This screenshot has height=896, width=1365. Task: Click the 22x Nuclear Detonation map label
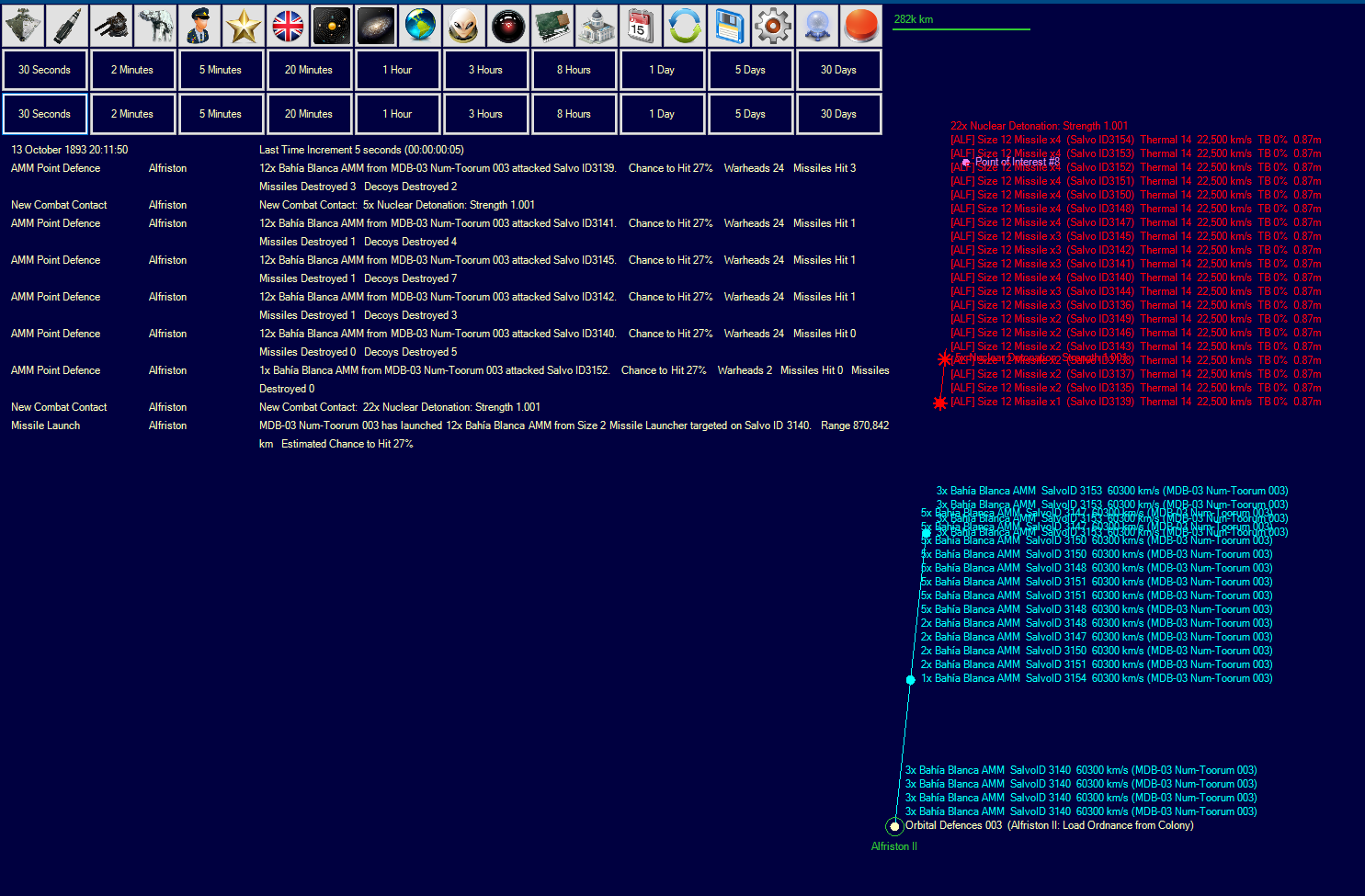pos(1039,126)
